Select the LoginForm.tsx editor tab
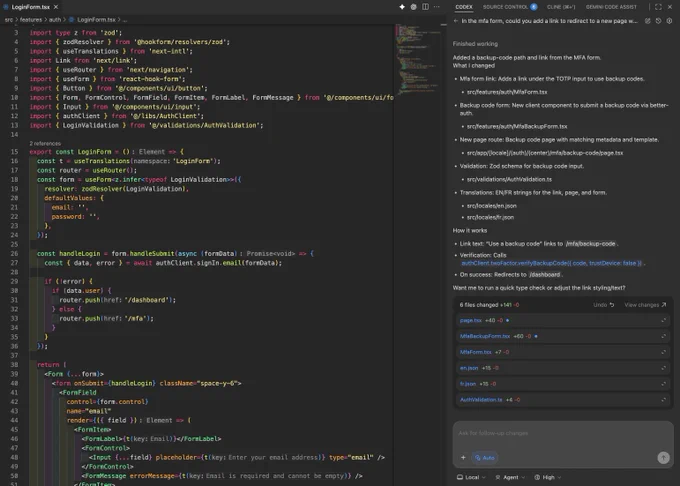Viewport: 680px width, 486px height. tap(30, 7)
